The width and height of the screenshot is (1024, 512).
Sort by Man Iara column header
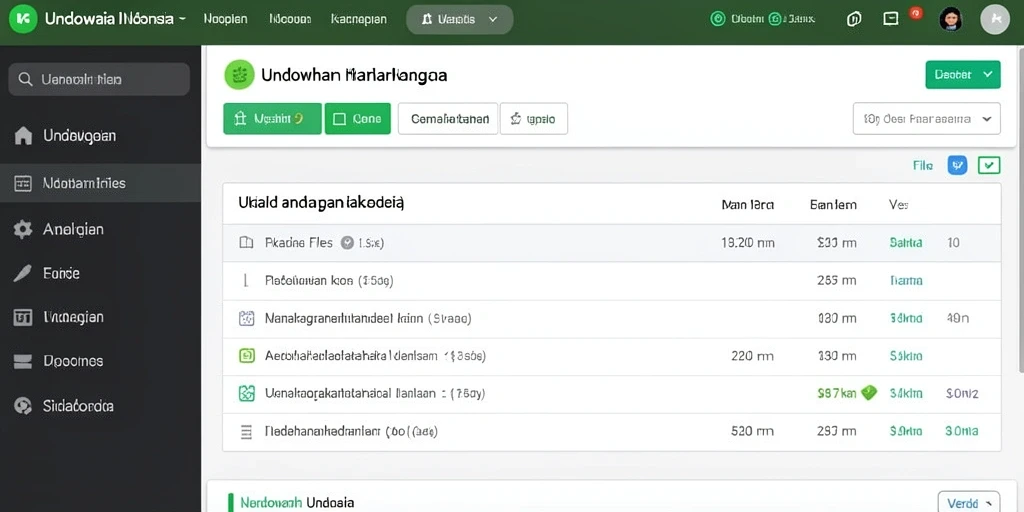pyautogui.click(x=748, y=204)
